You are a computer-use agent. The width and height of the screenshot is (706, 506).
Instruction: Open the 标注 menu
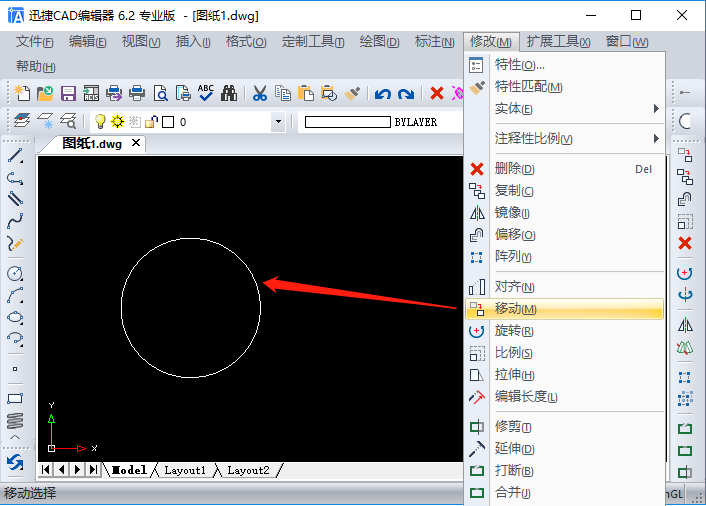tap(434, 42)
